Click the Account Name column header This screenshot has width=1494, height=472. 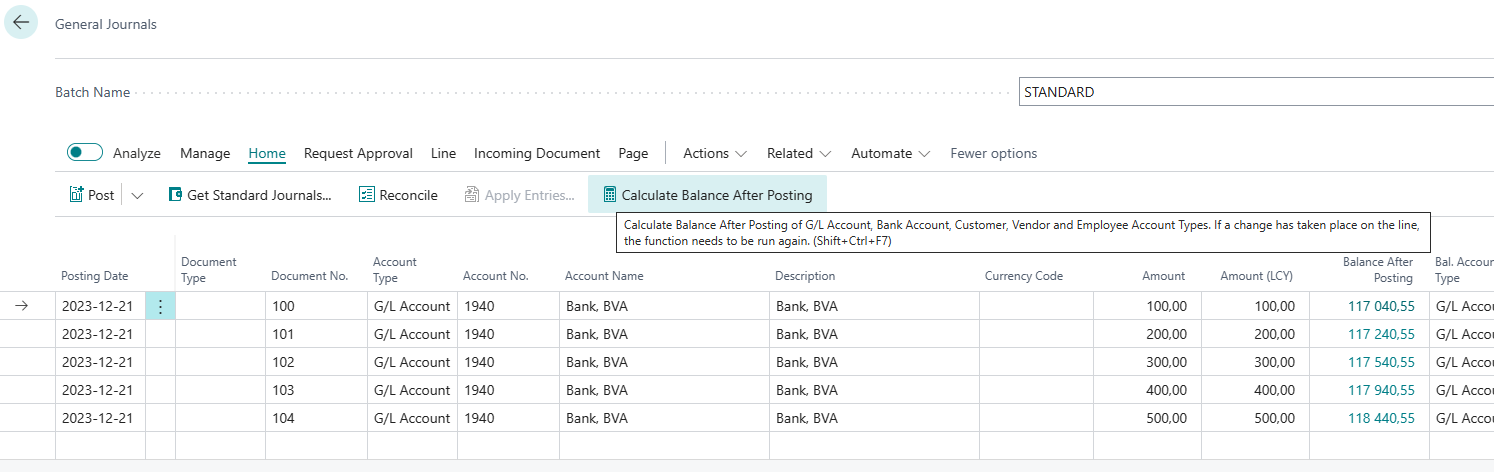coord(604,276)
